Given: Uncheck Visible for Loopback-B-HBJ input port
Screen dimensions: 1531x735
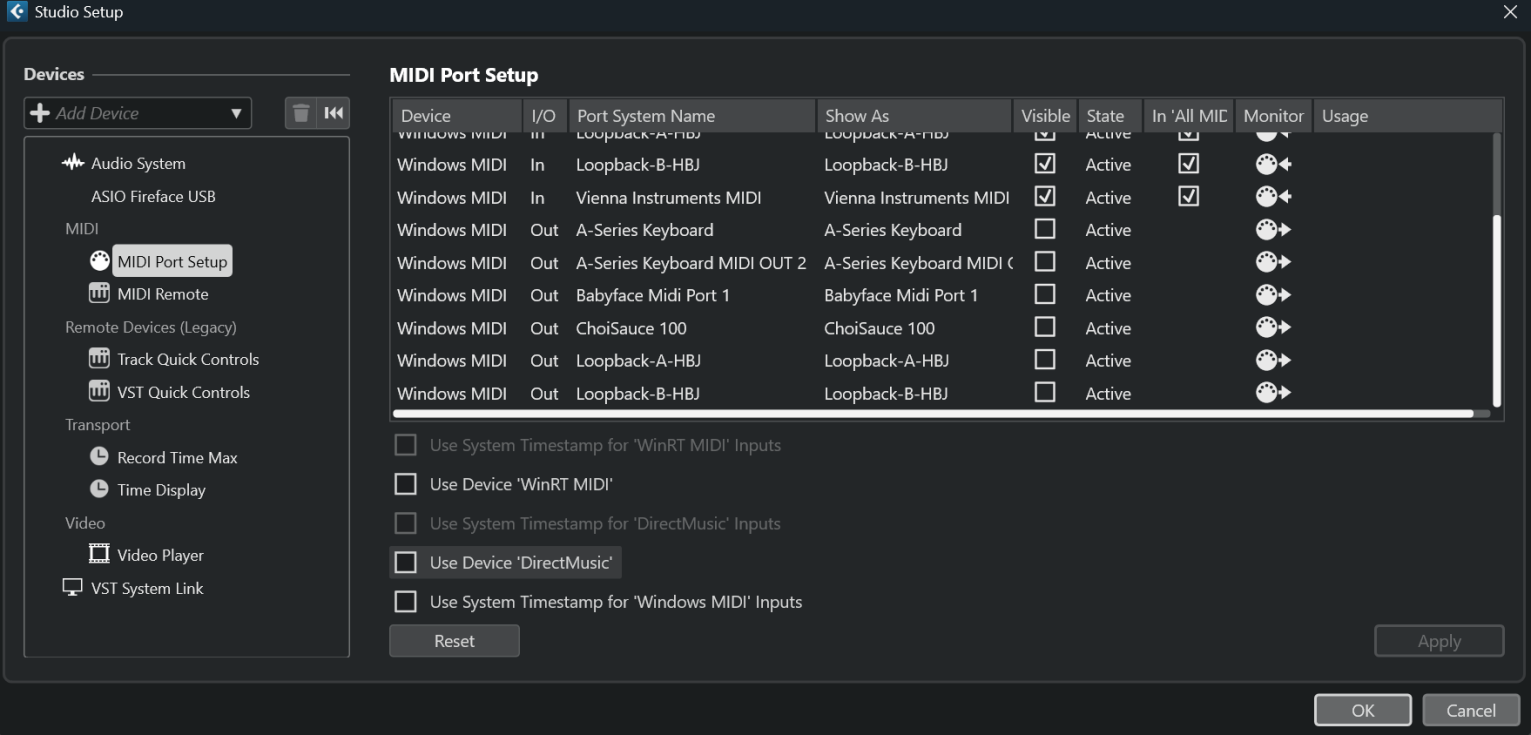Looking at the screenshot, I should 1045,163.
